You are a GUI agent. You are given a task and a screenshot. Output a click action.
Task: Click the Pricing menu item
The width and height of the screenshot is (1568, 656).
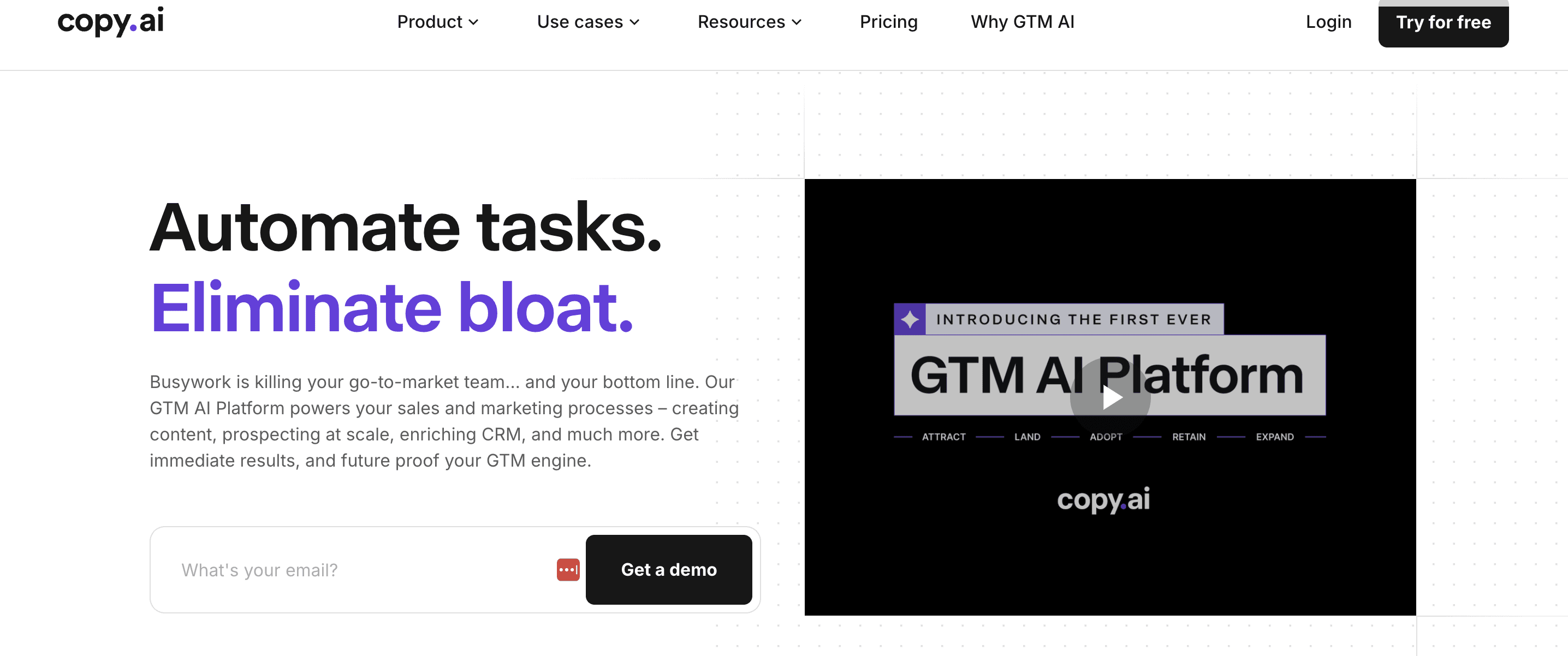pyautogui.click(x=888, y=21)
